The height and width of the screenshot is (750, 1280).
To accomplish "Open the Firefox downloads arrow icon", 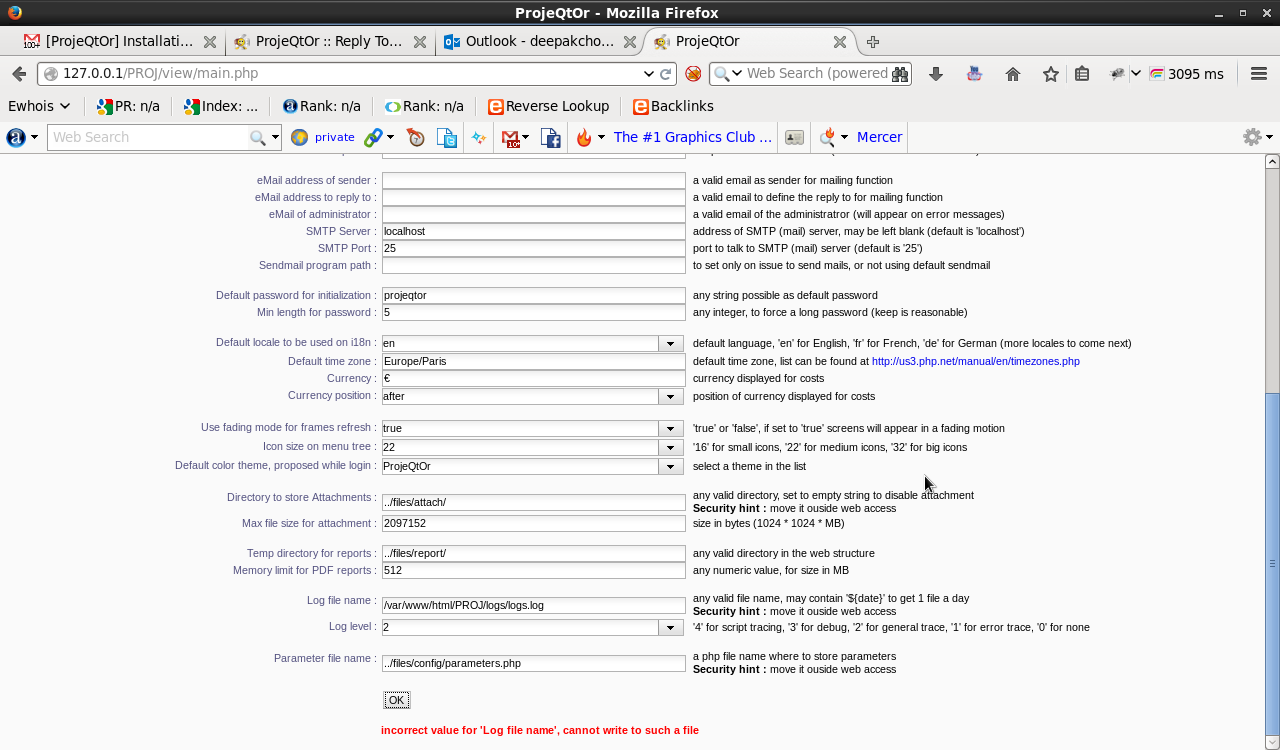I will (x=936, y=73).
